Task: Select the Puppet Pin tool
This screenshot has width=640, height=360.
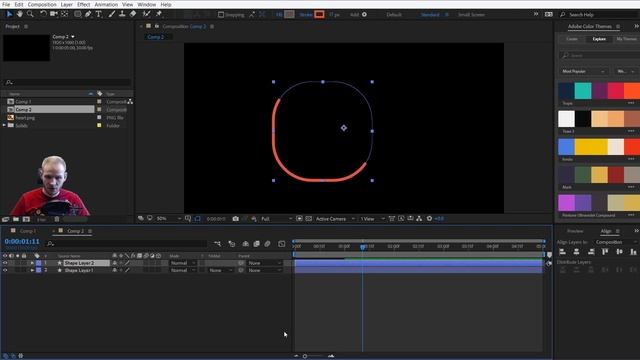Action: pos(159,14)
